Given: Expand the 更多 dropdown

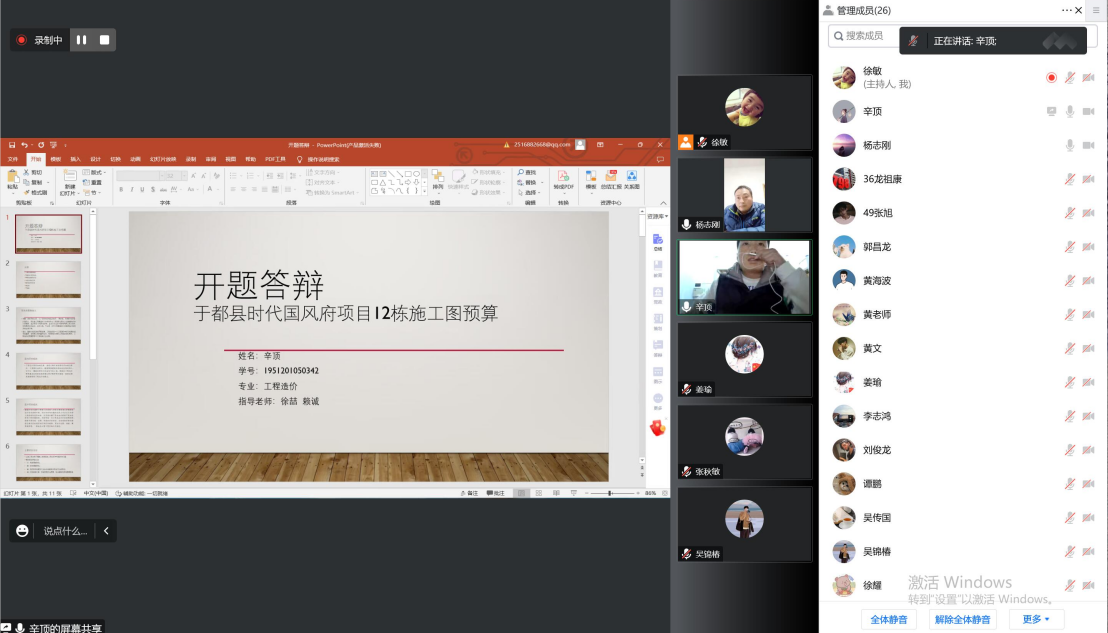Looking at the screenshot, I should (1036, 619).
